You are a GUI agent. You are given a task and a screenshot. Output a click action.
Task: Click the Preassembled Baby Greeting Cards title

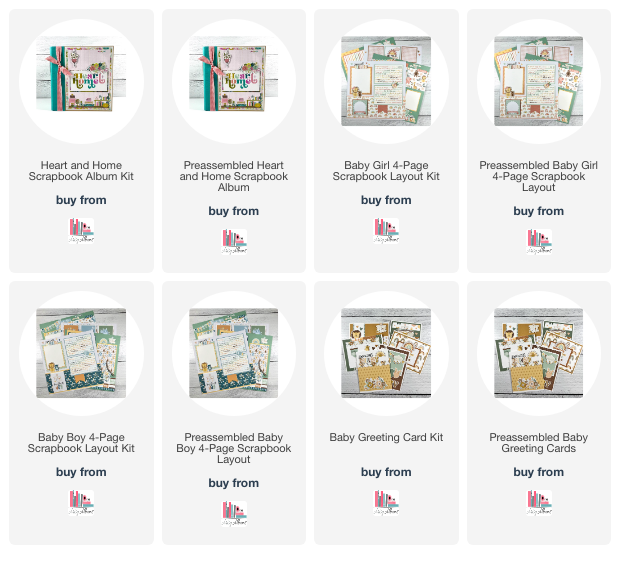(539, 443)
